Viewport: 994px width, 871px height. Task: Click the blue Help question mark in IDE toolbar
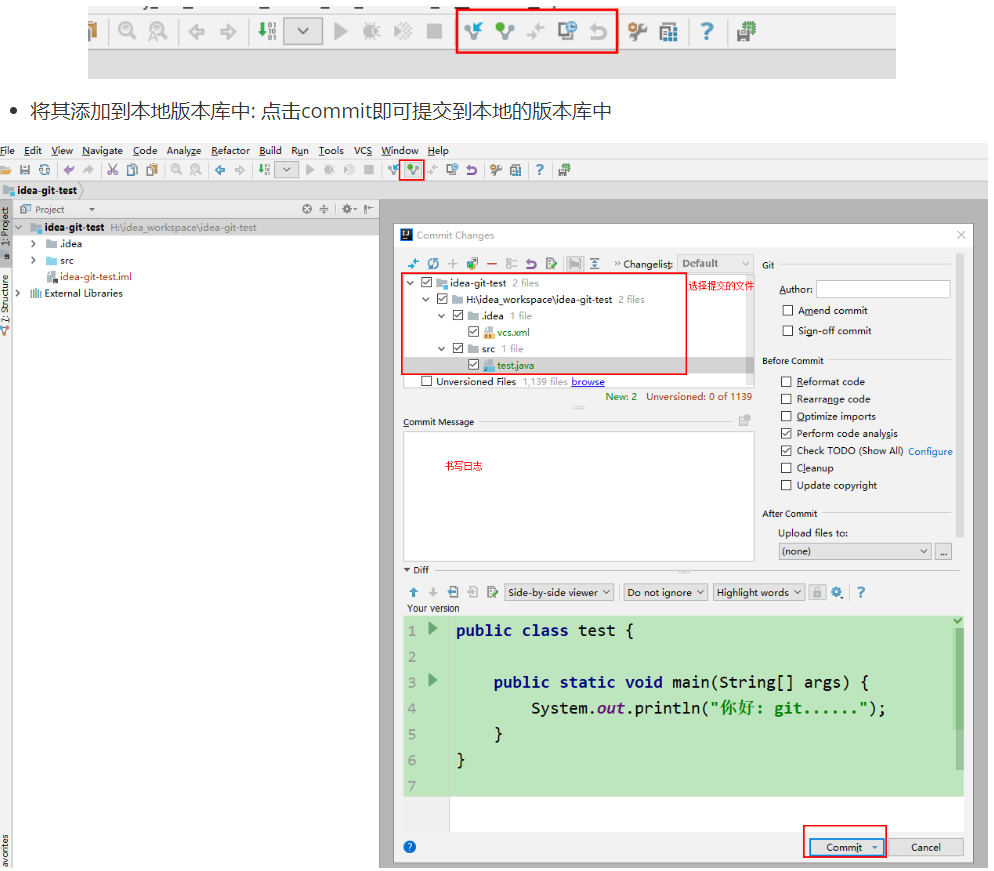tap(539, 170)
